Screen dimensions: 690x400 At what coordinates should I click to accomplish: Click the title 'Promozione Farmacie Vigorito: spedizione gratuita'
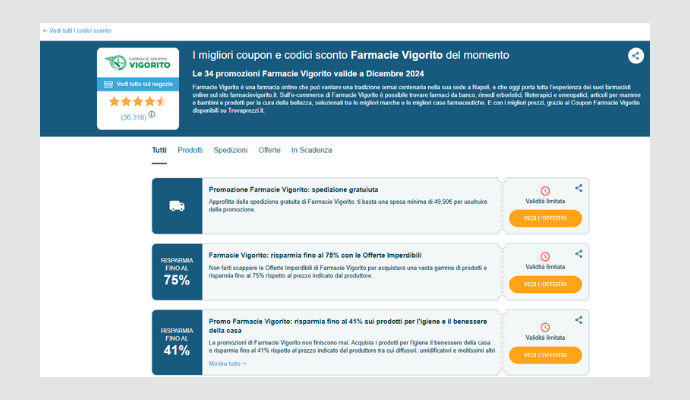[x=293, y=190]
